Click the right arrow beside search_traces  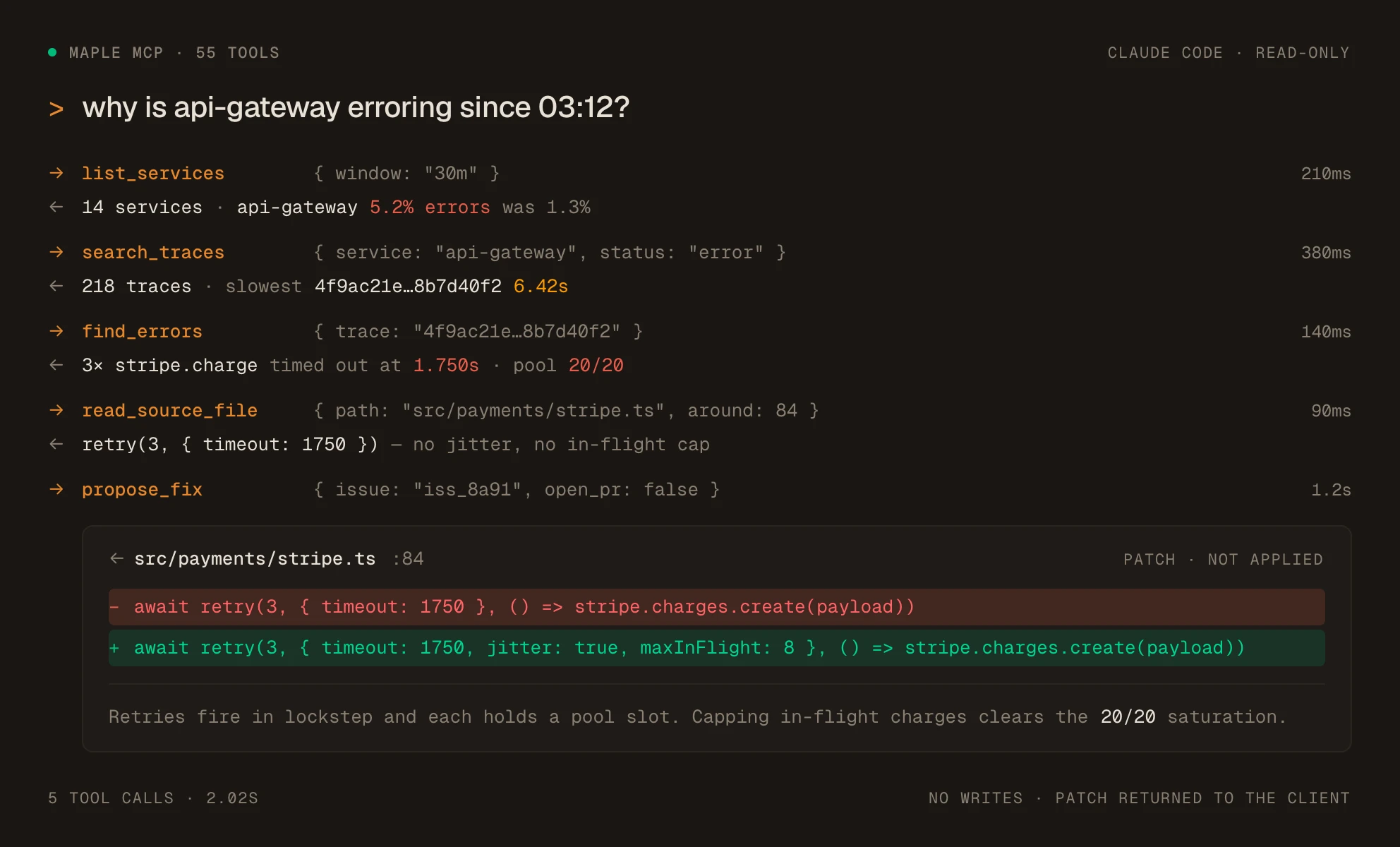tap(56, 252)
